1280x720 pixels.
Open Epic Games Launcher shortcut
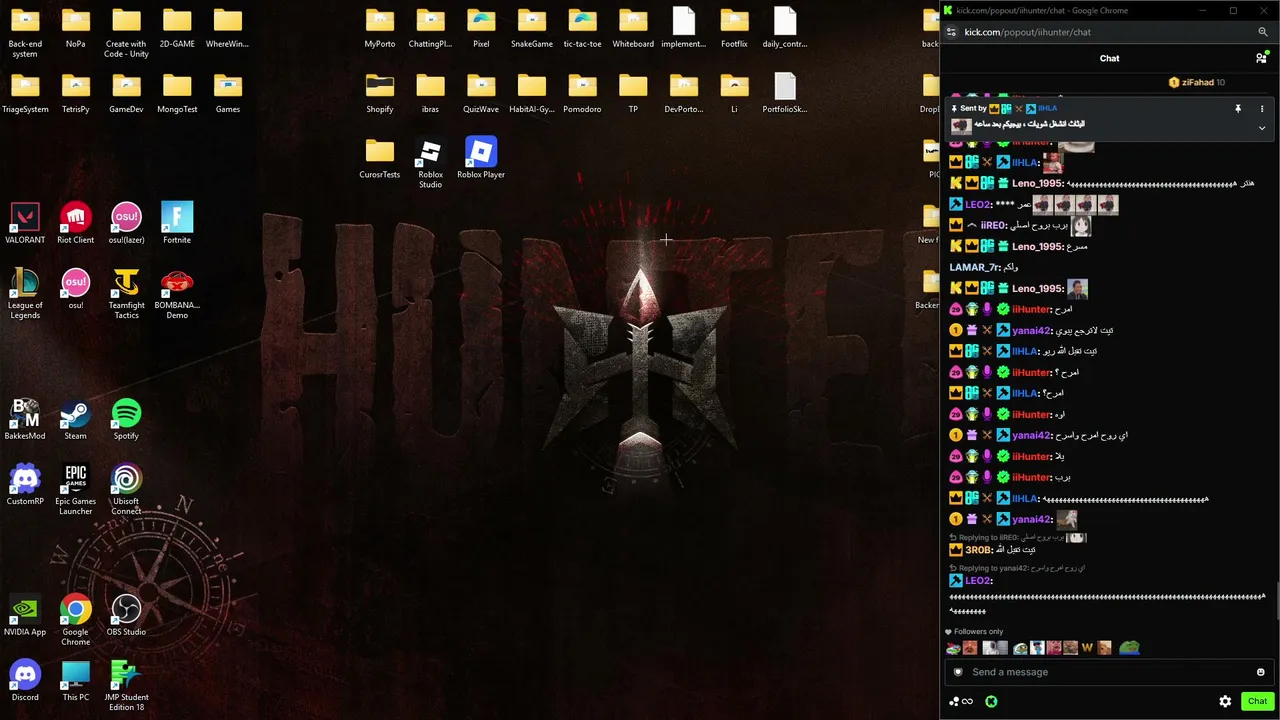[x=75, y=490]
